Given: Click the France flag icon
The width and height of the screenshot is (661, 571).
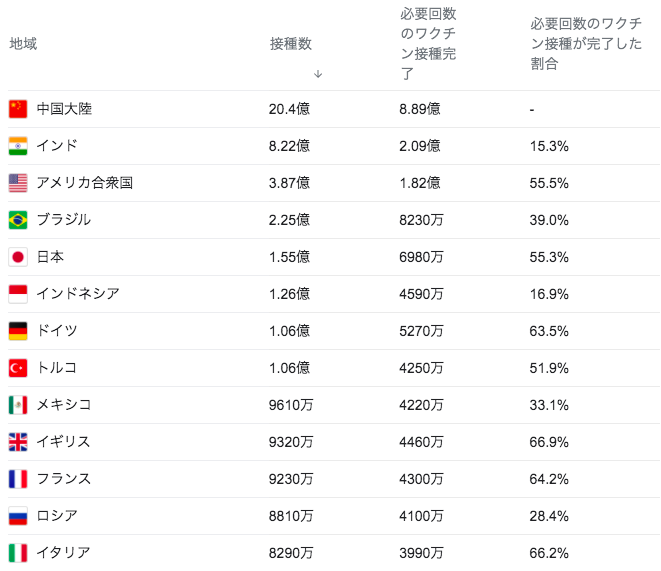Looking at the screenshot, I should 18,479.
